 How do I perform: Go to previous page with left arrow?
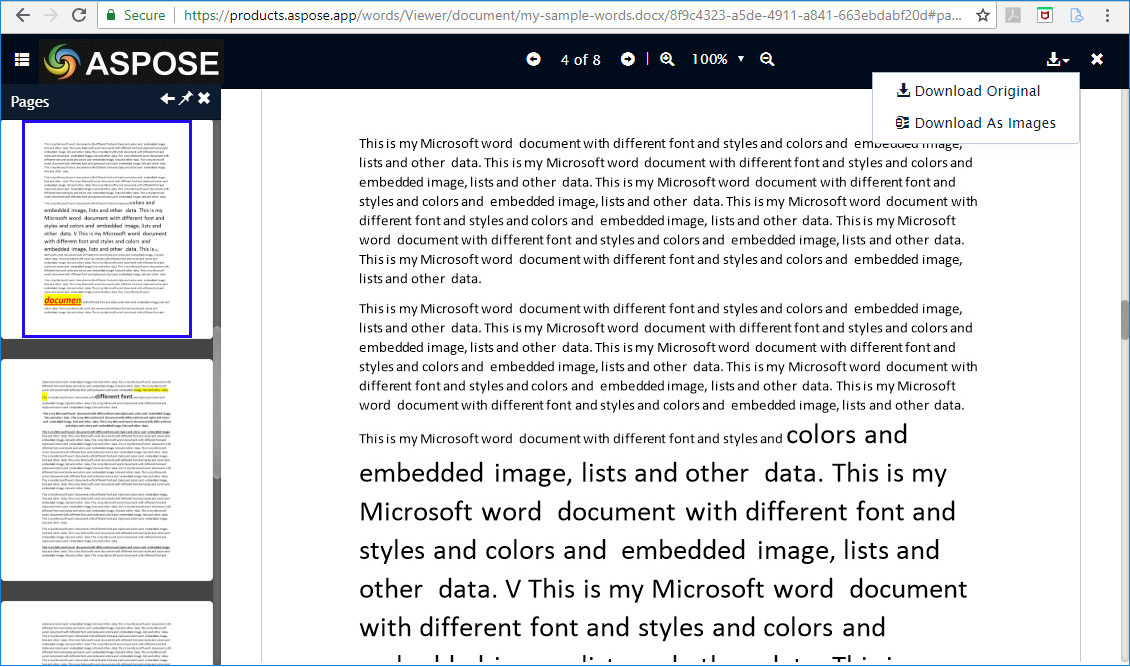[x=533, y=59]
